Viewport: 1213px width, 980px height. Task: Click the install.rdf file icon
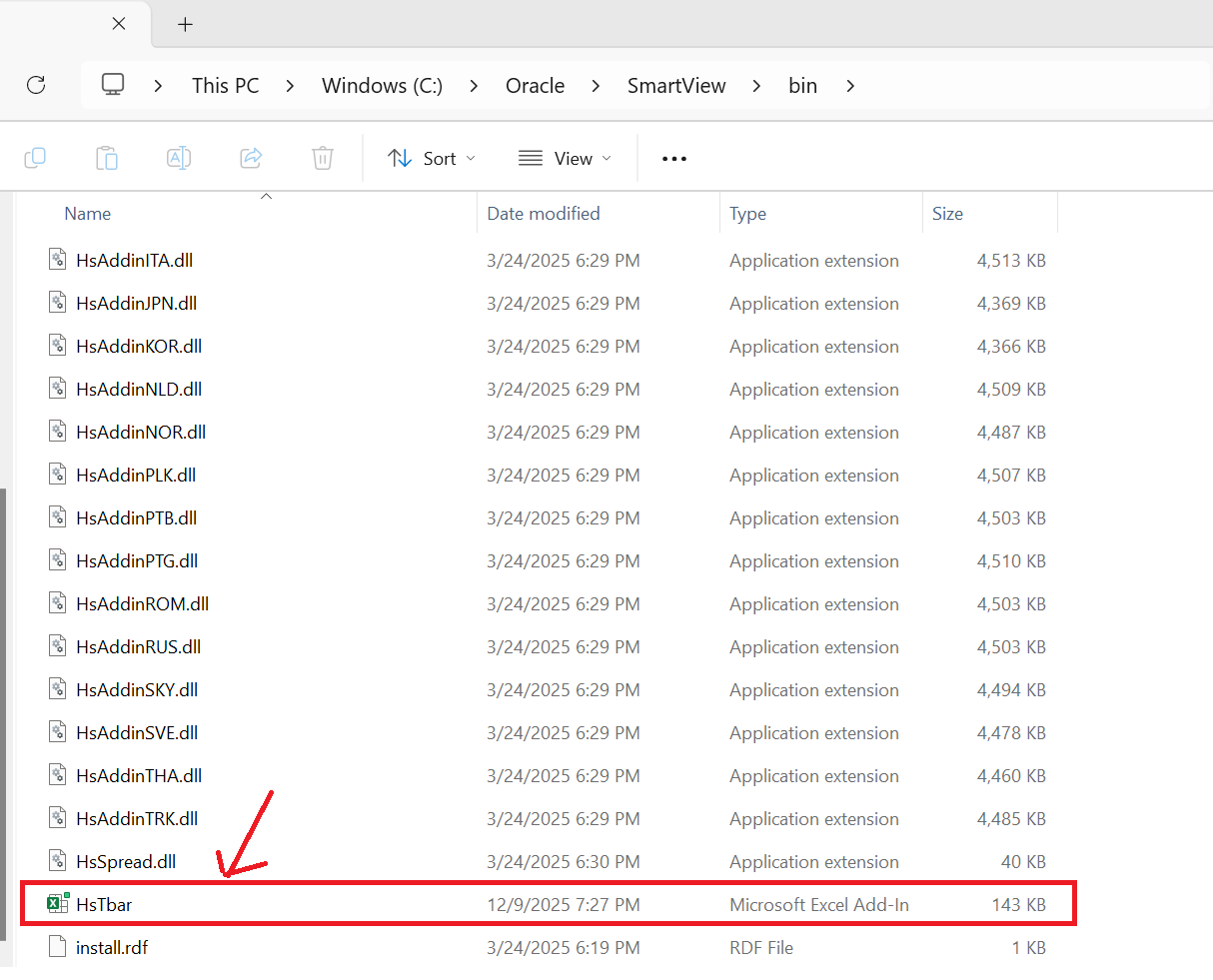tap(58, 947)
